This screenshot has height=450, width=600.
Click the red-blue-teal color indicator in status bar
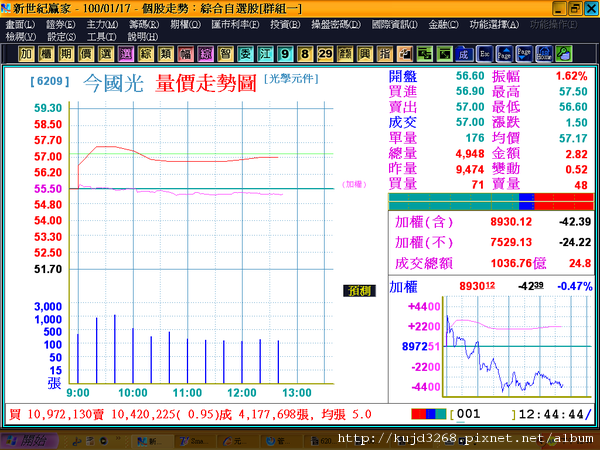coord(429,414)
